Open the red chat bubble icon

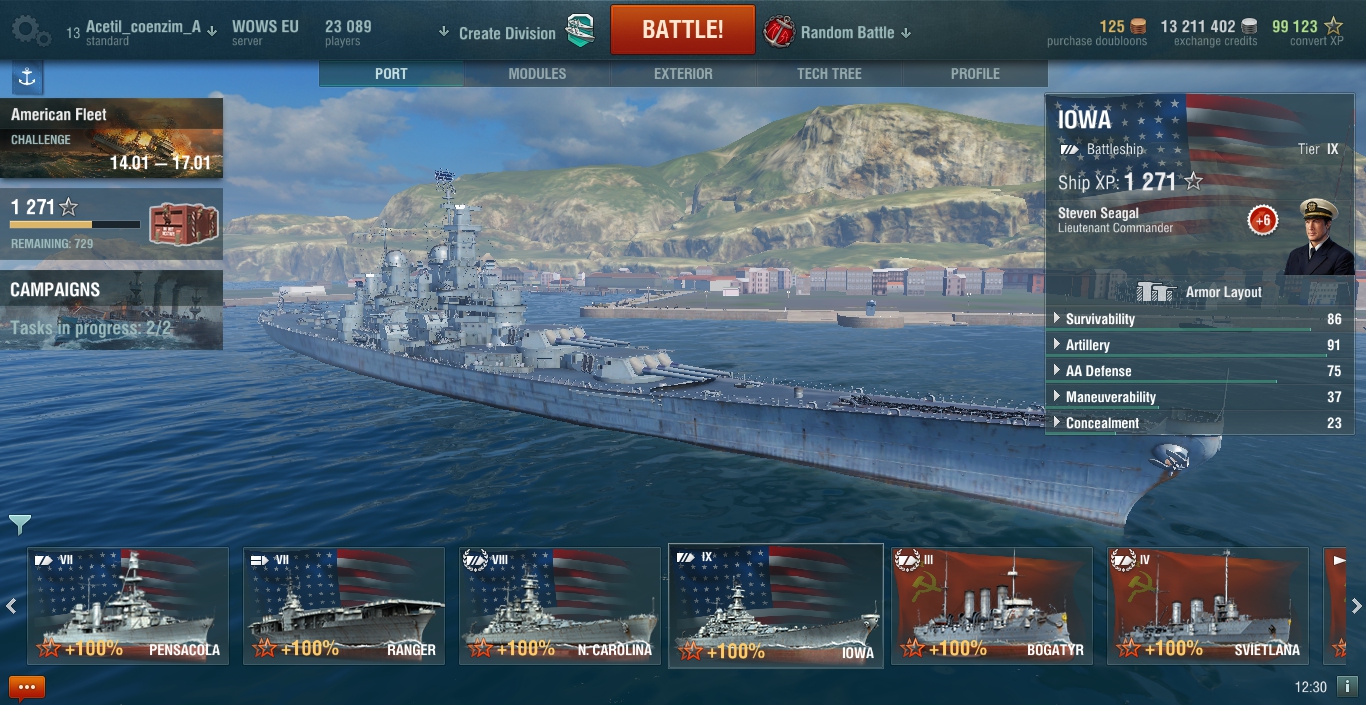(x=27, y=687)
